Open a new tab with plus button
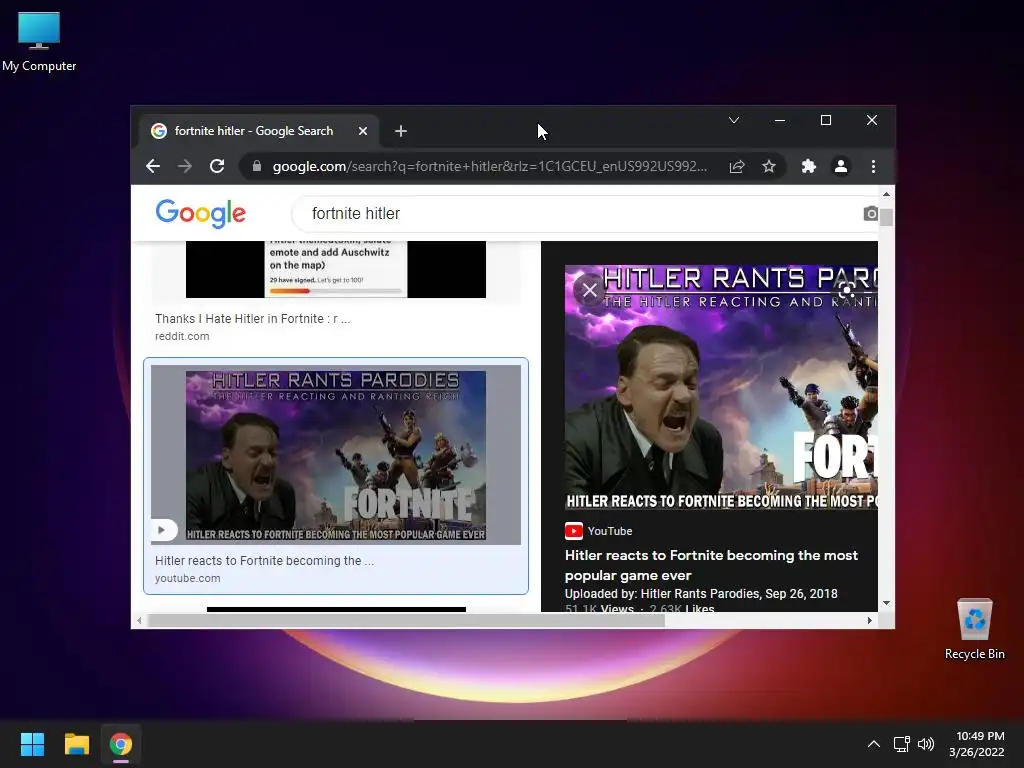The image size is (1024, 768). click(x=401, y=131)
